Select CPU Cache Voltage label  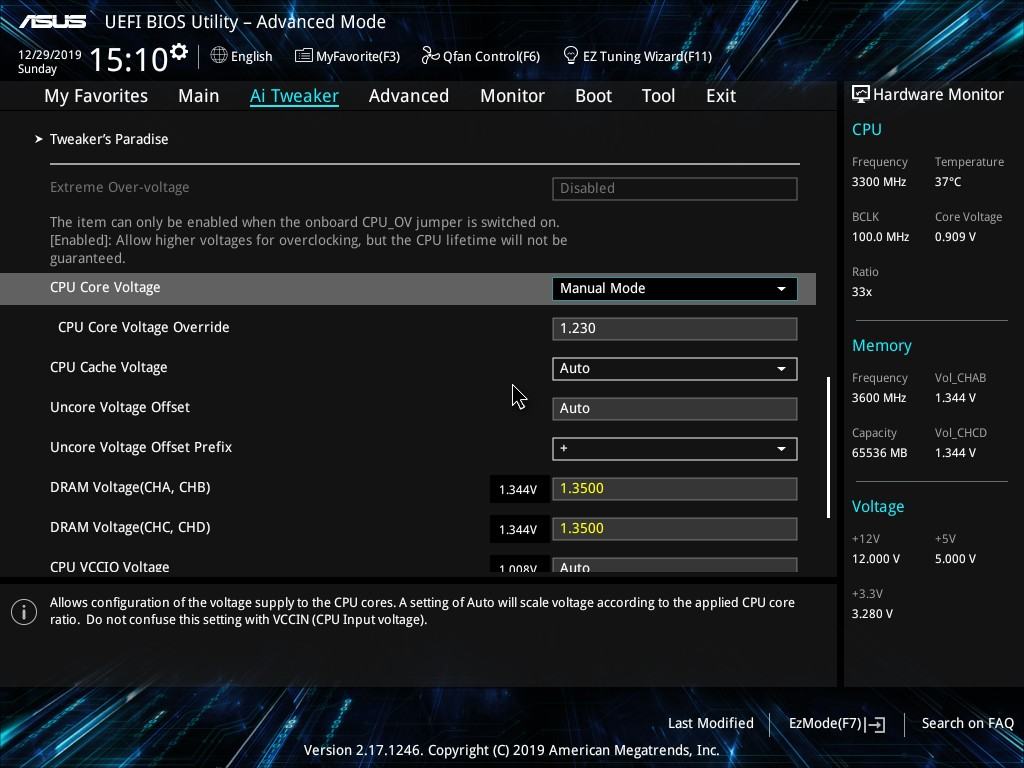[x=108, y=368]
